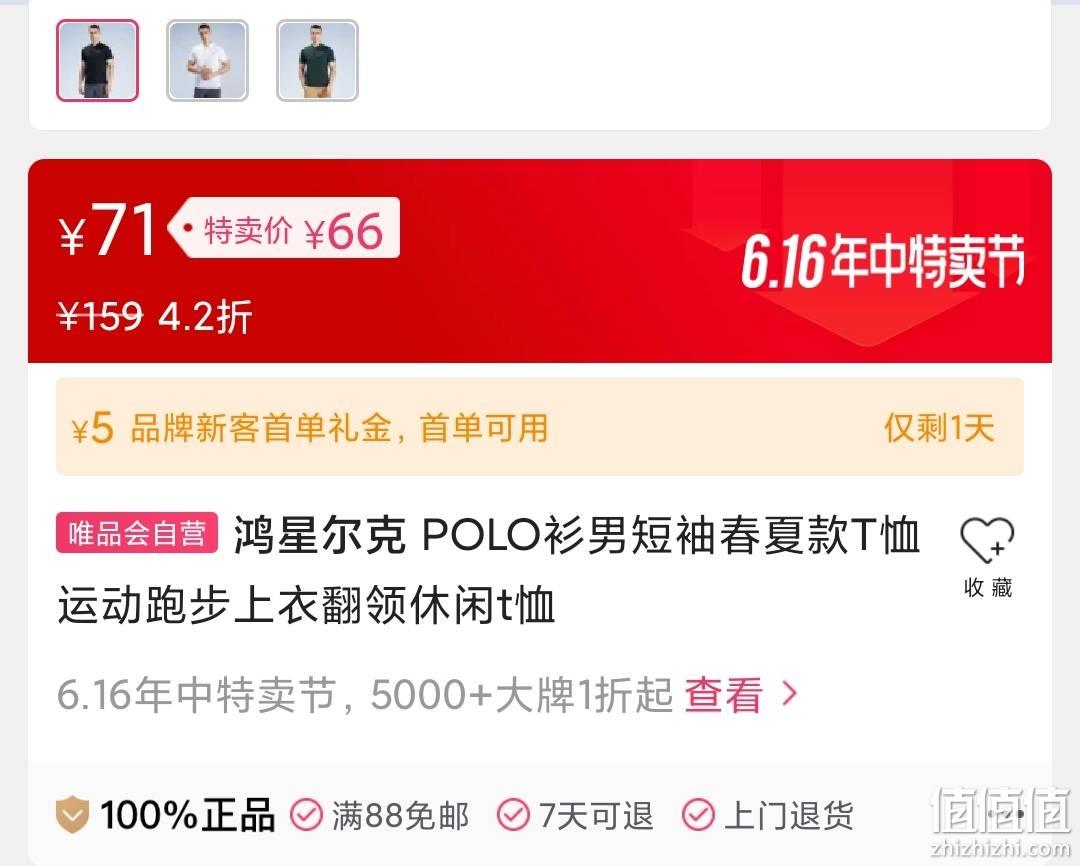Select the dark green polo shirt thumbnail
1080x866 pixels.
click(x=318, y=61)
